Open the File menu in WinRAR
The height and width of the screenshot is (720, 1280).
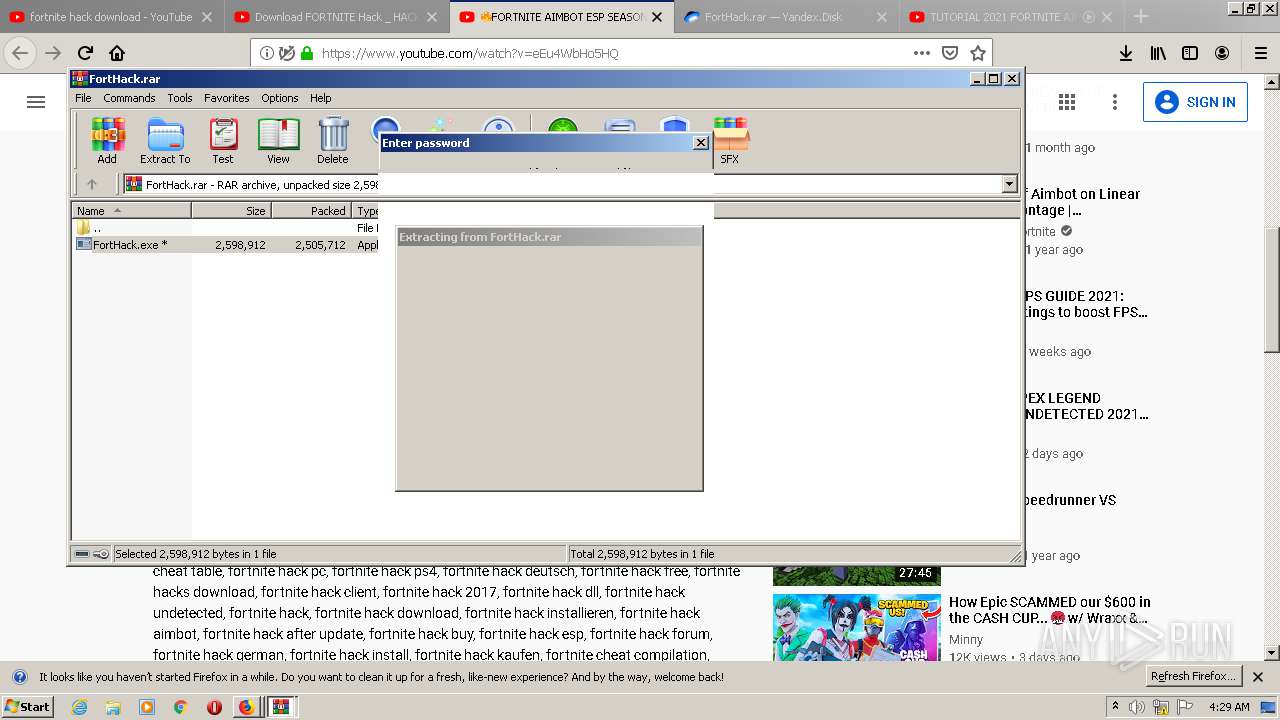pos(83,98)
